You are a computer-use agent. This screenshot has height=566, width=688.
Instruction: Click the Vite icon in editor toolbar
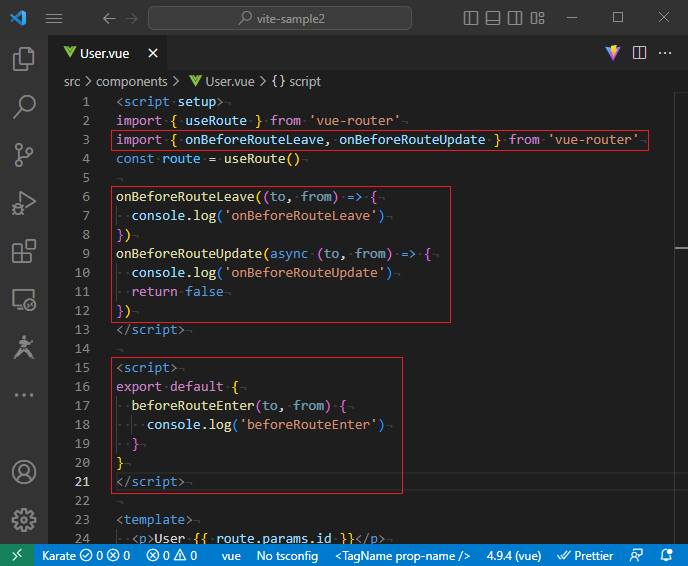(x=613, y=53)
